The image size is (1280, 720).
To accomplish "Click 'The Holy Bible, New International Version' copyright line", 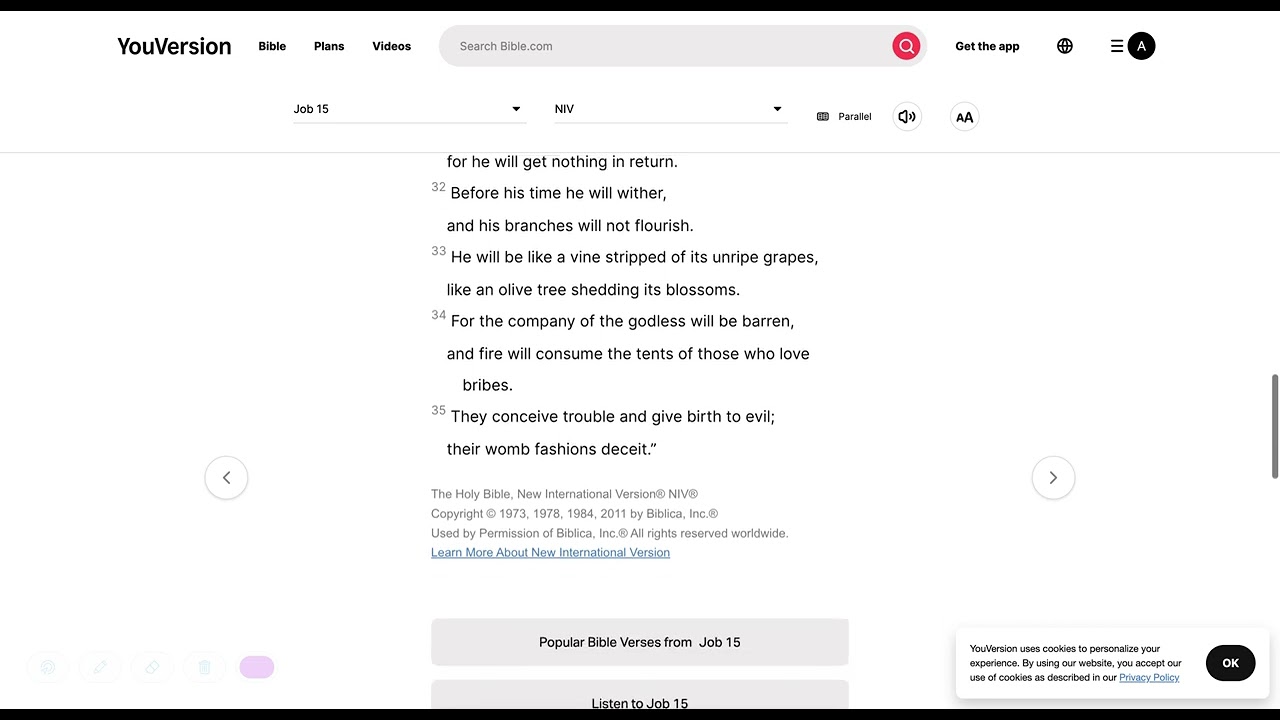I will (x=564, y=494).
